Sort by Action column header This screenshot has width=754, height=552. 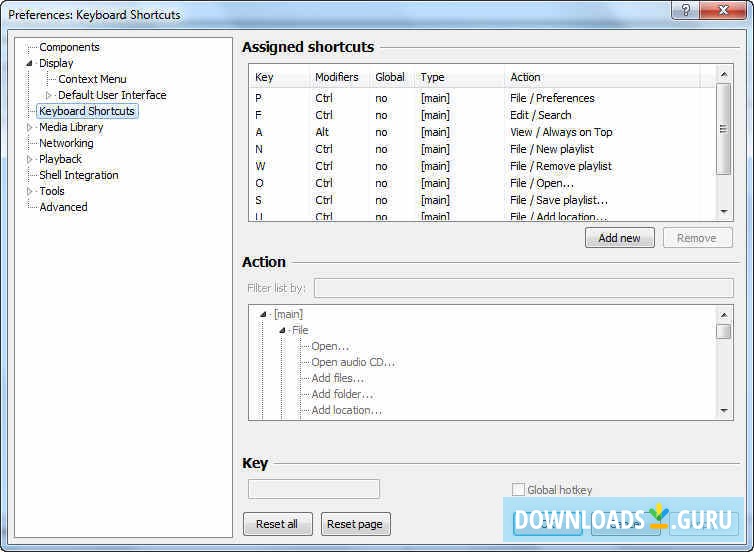(603, 77)
